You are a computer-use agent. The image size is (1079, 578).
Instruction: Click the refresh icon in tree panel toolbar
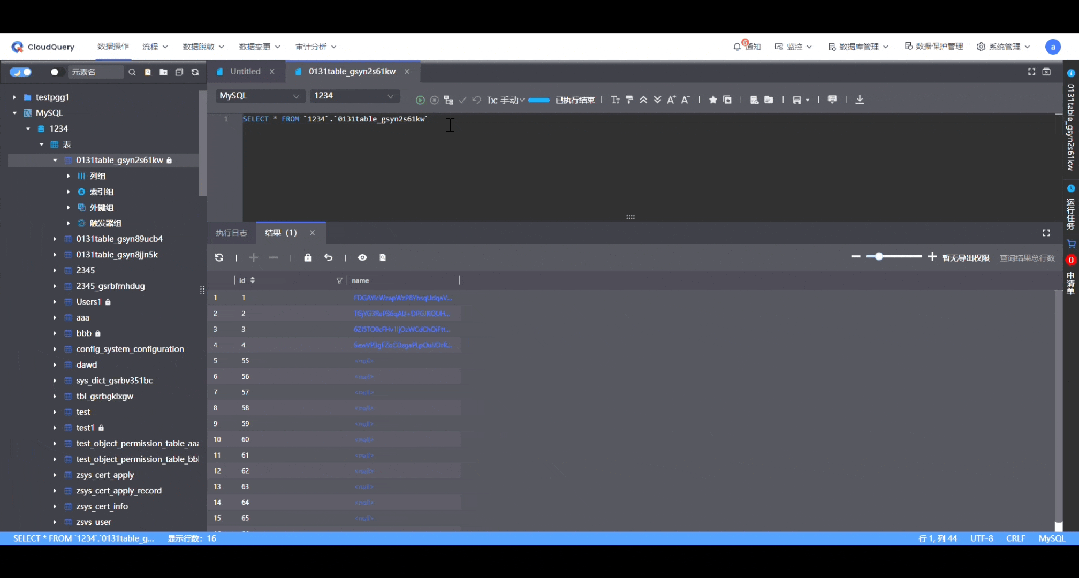(195, 72)
